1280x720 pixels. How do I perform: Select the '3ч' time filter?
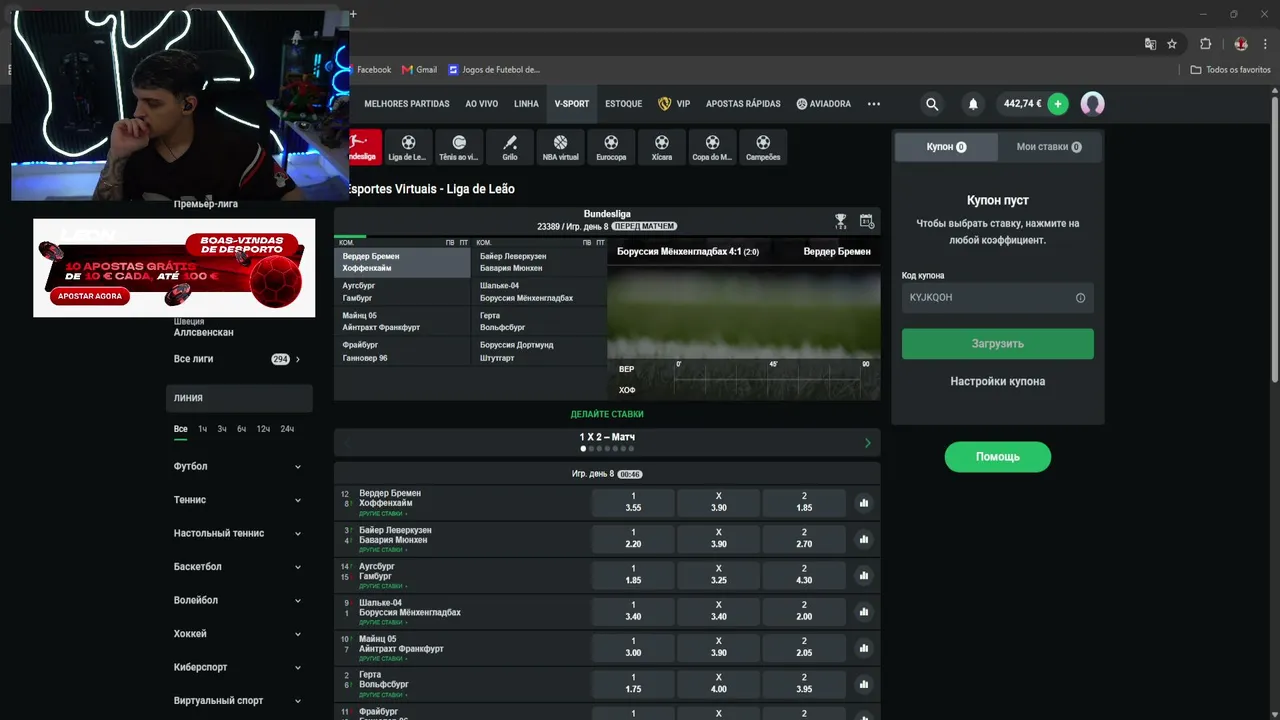point(222,429)
